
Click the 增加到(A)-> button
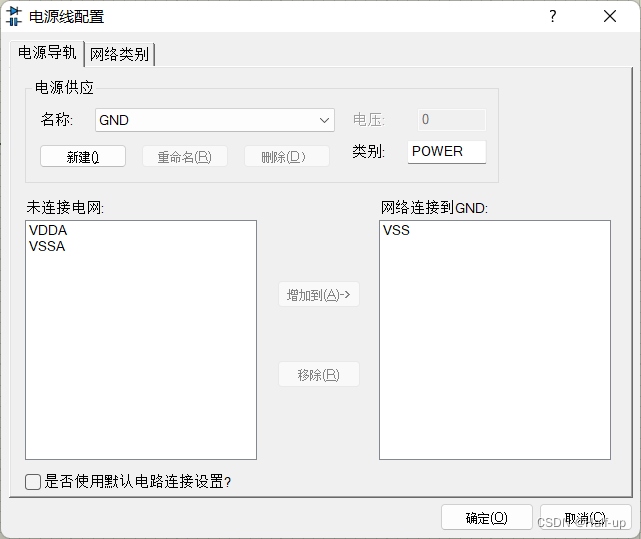coord(319,294)
